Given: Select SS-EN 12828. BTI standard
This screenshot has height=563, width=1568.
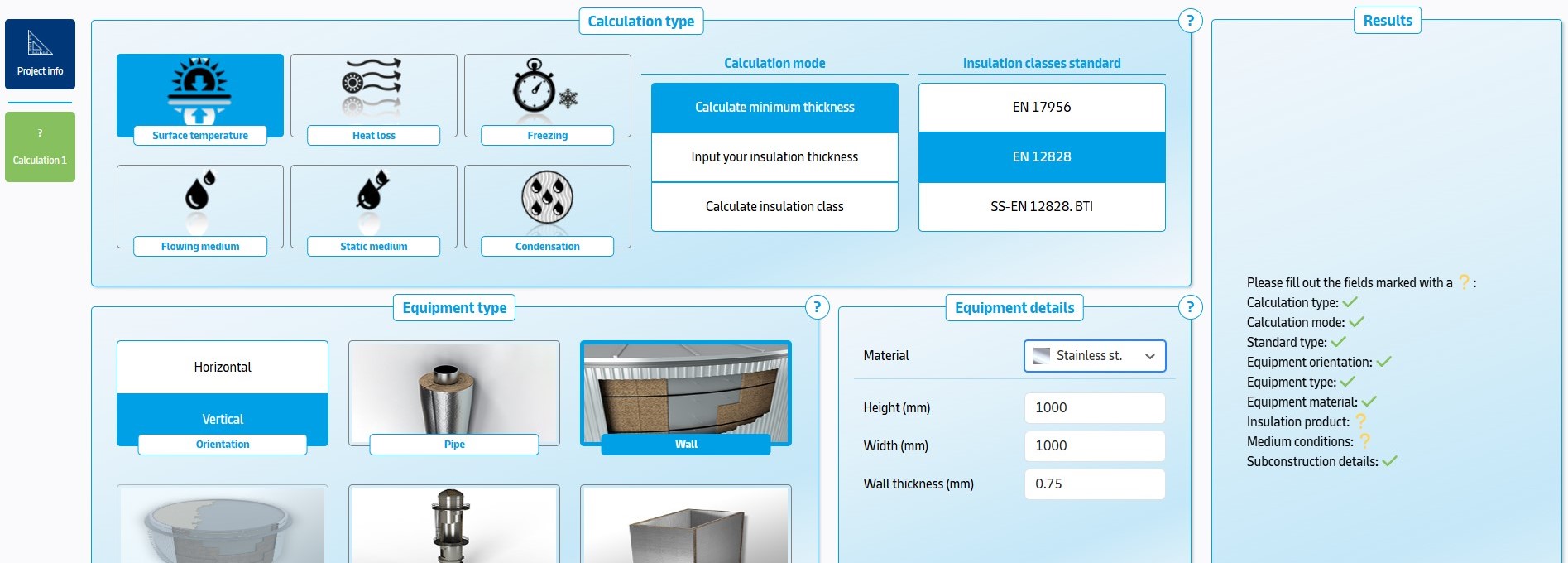Looking at the screenshot, I should 1042,207.
